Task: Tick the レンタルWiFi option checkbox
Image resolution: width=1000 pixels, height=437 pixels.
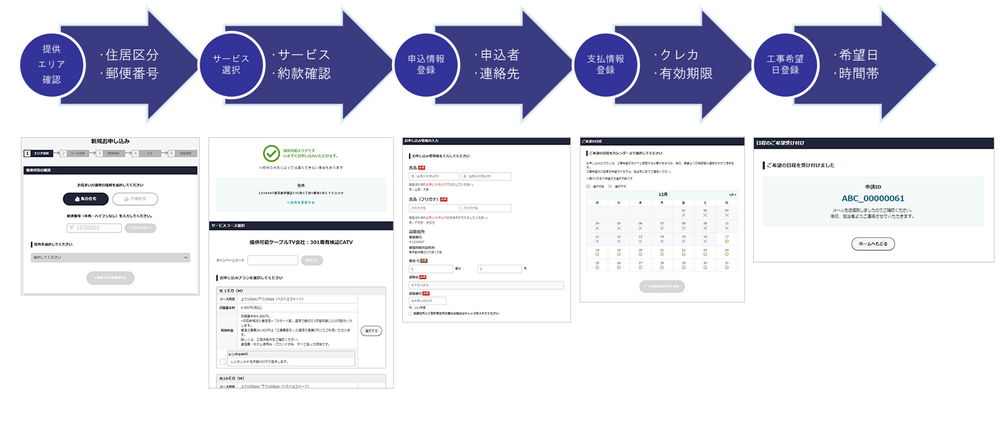Action: 223,360
